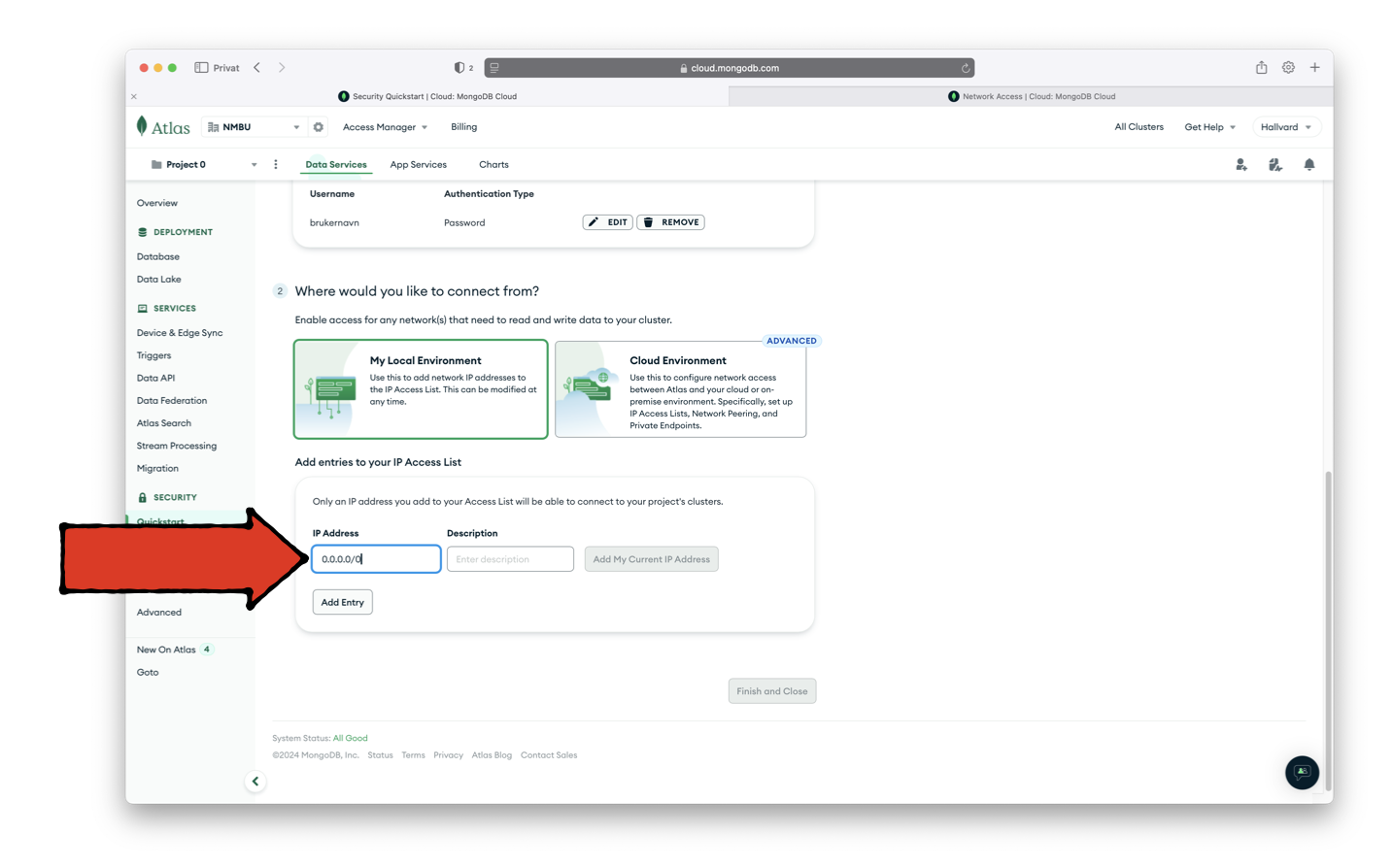The height and width of the screenshot is (868, 1394).
Task: Add a new tab with the plus icon
Action: pyautogui.click(x=1314, y=67)
